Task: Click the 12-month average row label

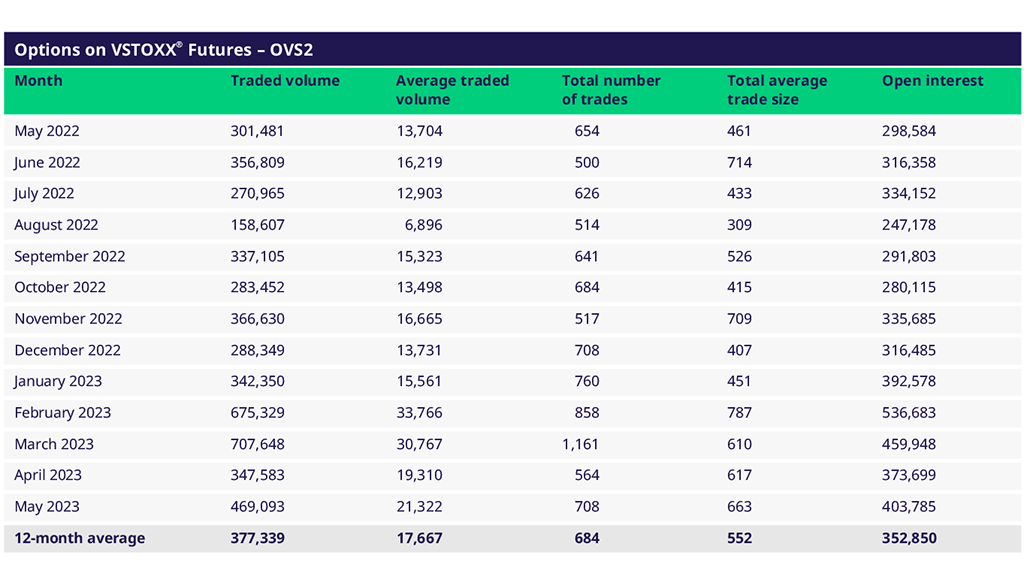Action: (79, 538)
